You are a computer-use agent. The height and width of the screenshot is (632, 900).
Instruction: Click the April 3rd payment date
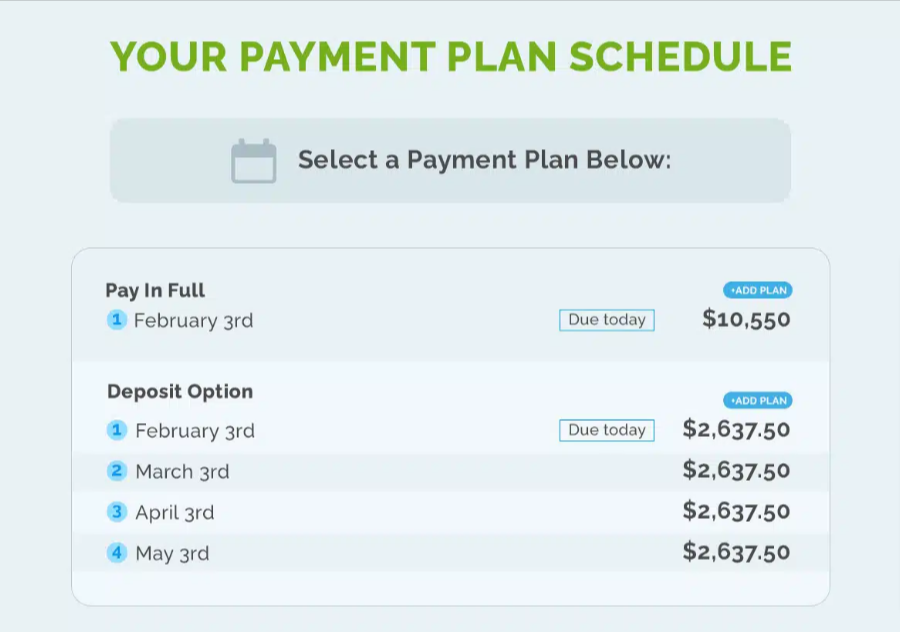175,513
